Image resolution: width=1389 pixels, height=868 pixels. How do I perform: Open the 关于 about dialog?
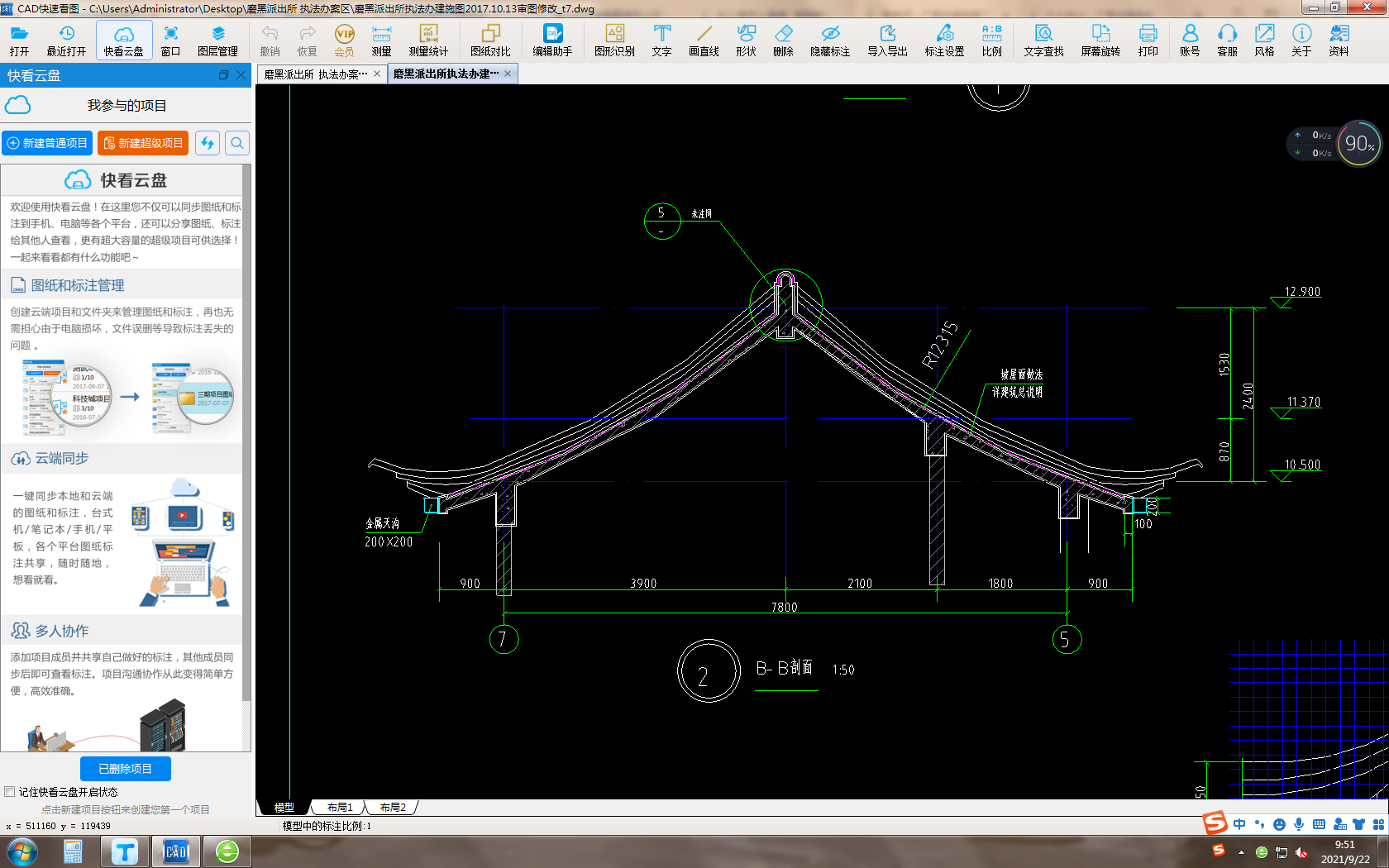point(1301,40)
